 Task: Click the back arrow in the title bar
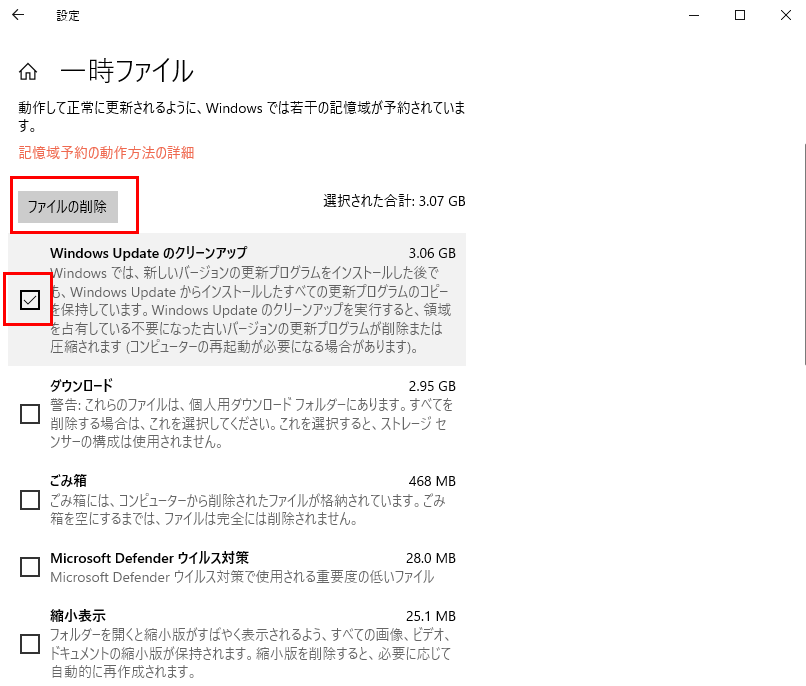coord(18,15)
